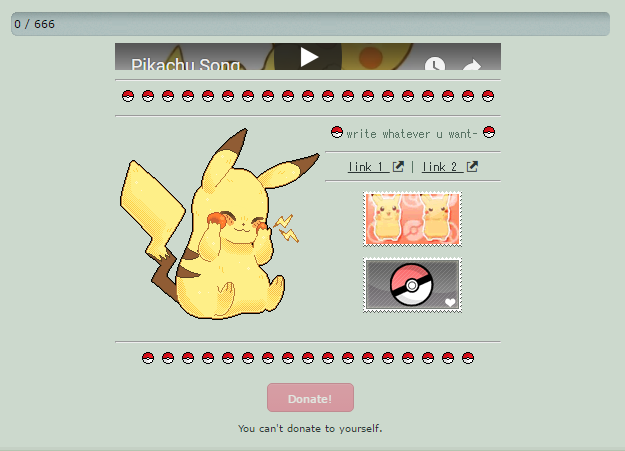Click the twin Pikachu stamp image

413,219
